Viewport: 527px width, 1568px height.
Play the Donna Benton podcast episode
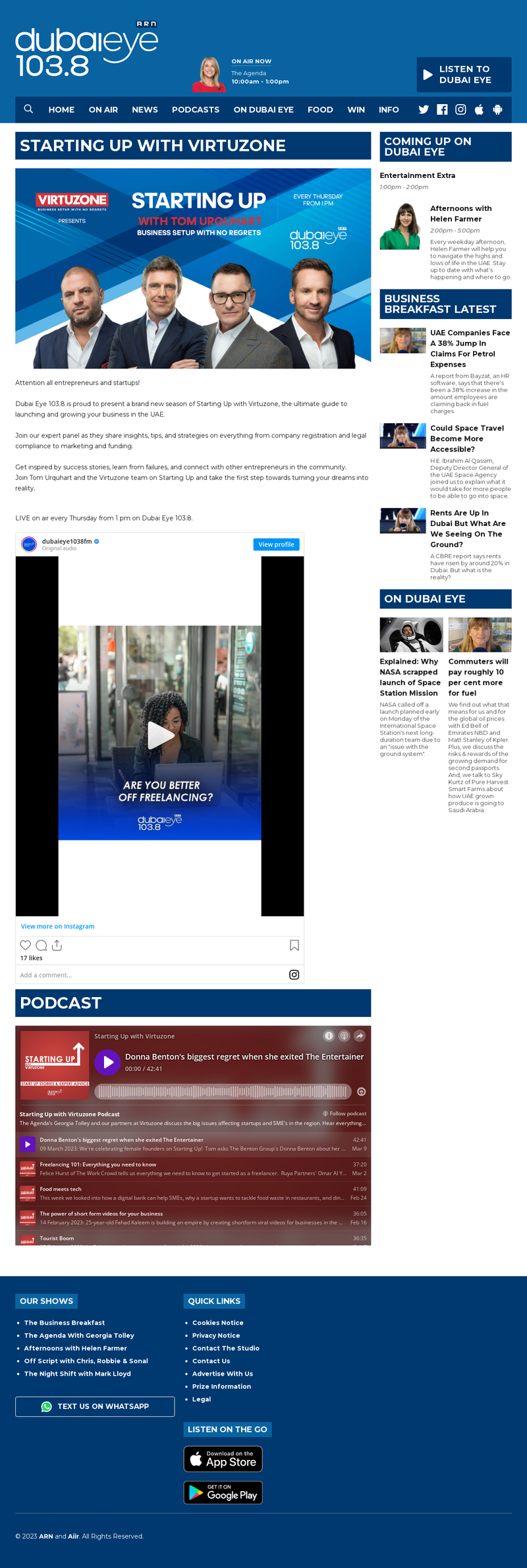107,1062
